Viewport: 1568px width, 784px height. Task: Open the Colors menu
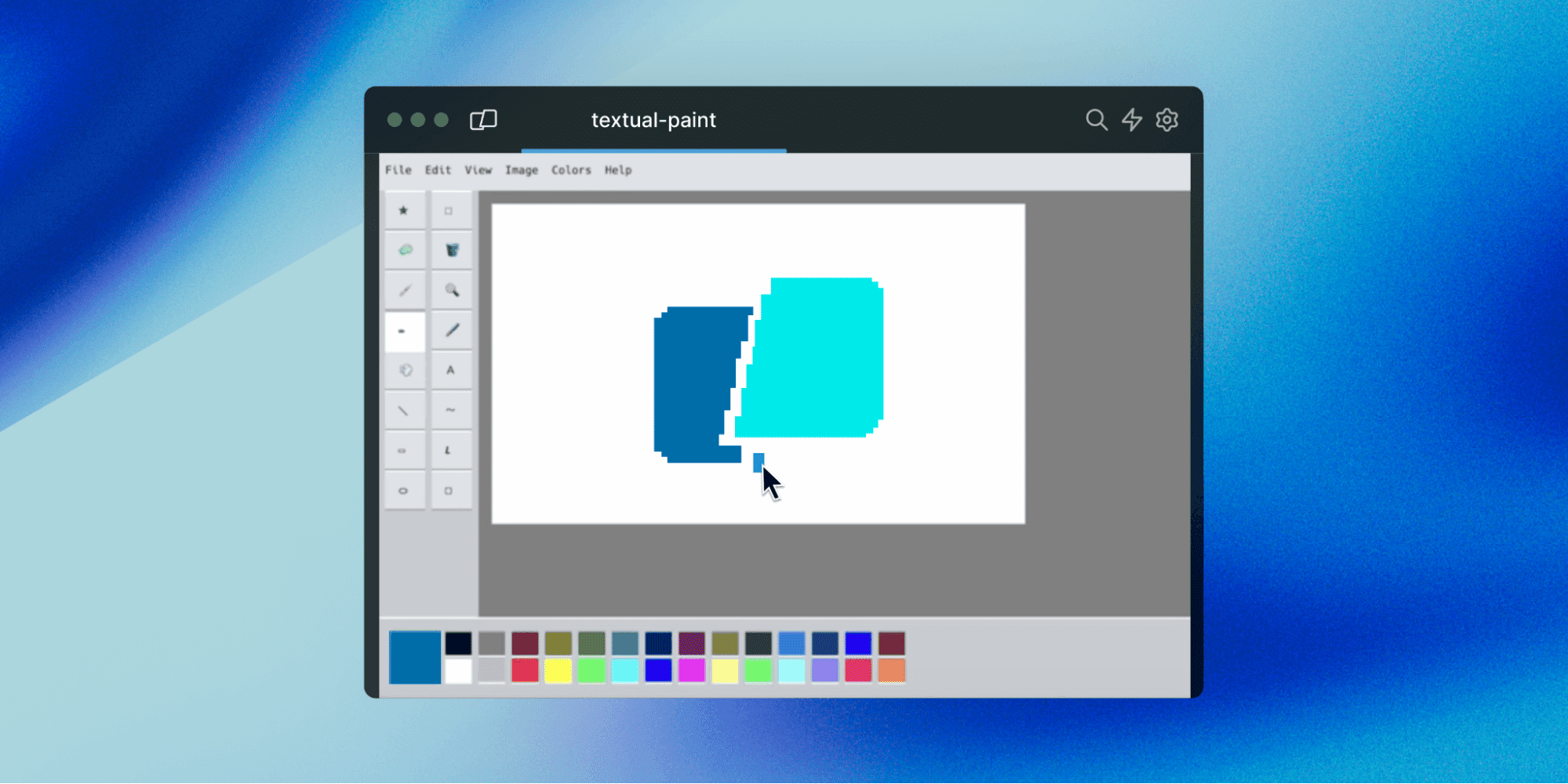571,170
